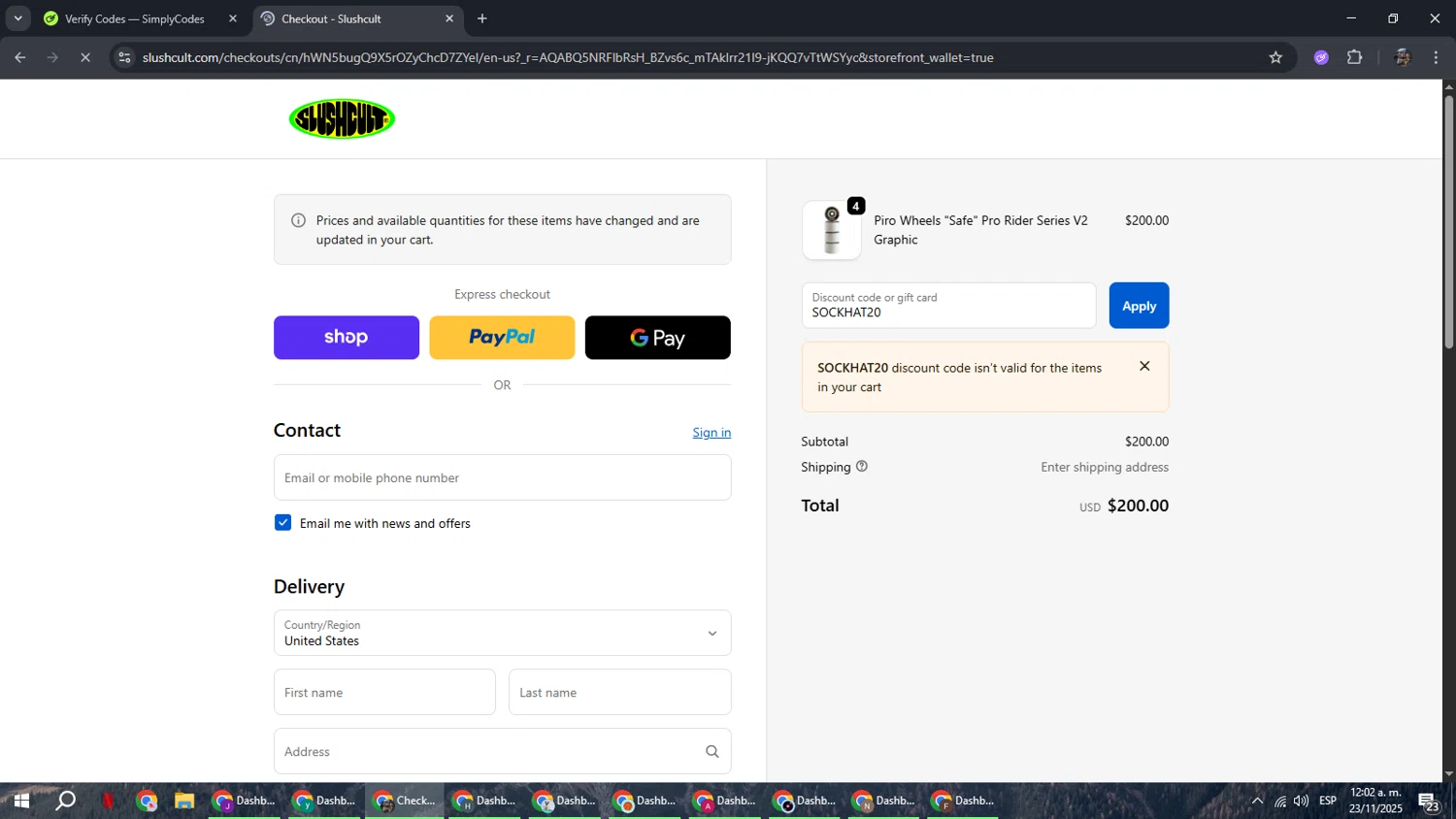Click the Last name field
The height and width of the screenshot is (819, 1456).
click(619, 692)
